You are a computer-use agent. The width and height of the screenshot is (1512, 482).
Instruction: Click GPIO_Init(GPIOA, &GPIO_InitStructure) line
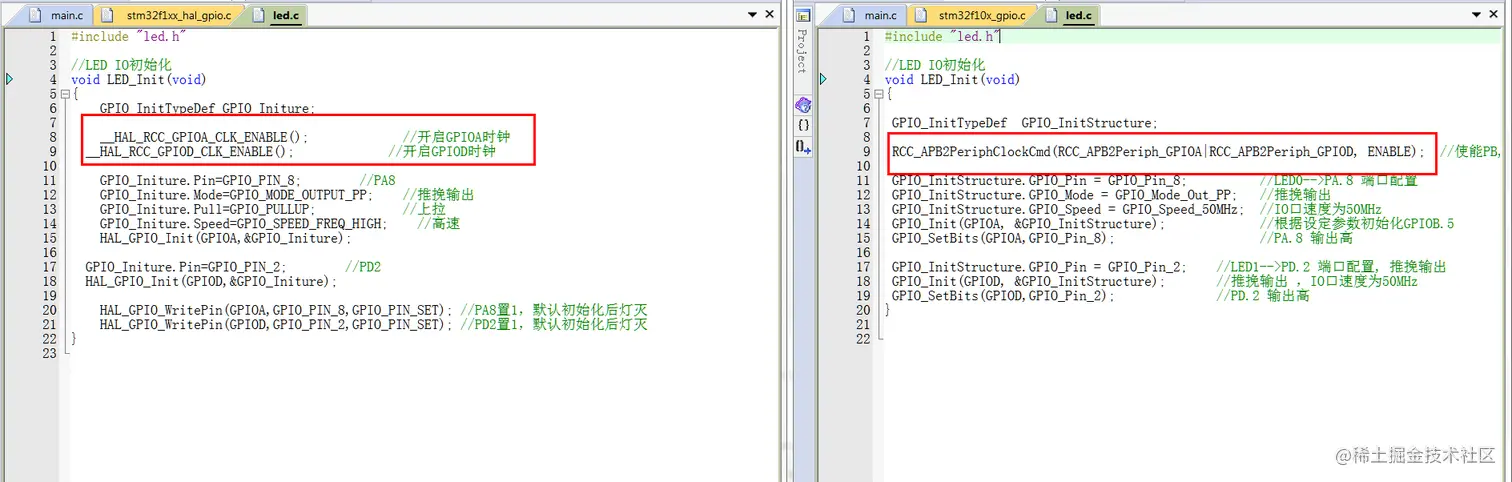coord(1029,224)
